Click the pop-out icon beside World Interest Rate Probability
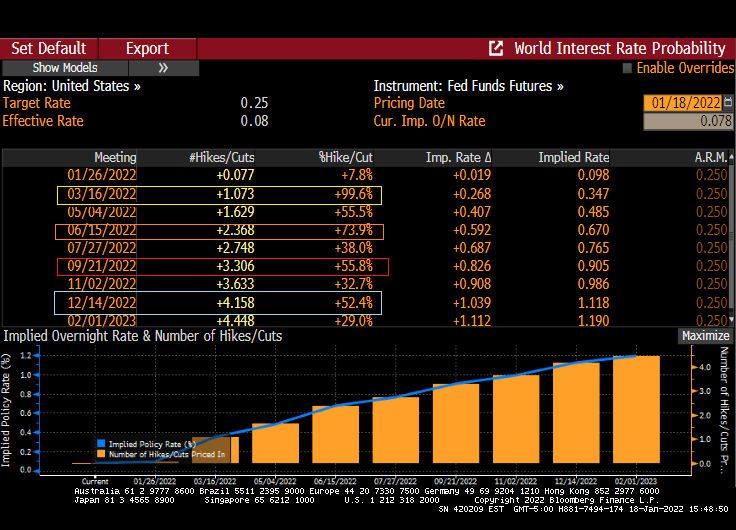 [x=496, y=48]
